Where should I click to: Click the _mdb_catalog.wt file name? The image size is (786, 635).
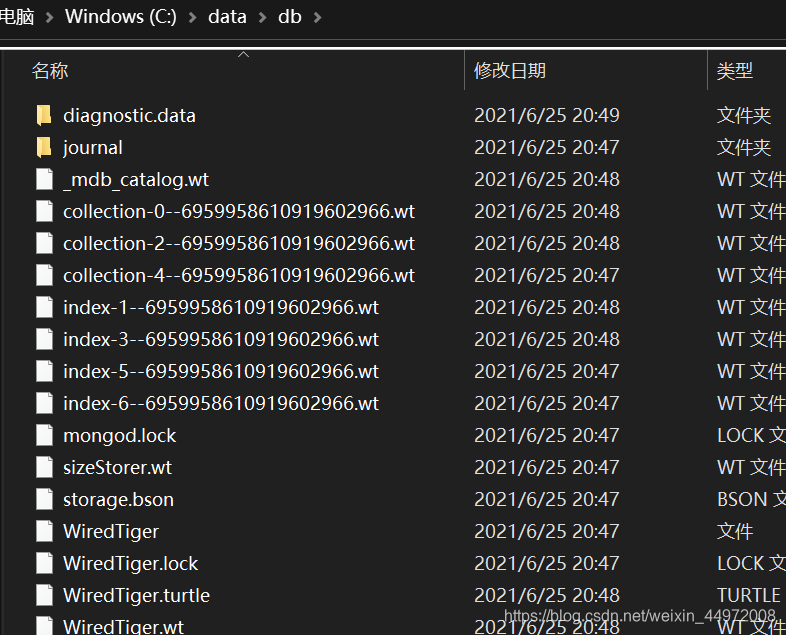136,179
